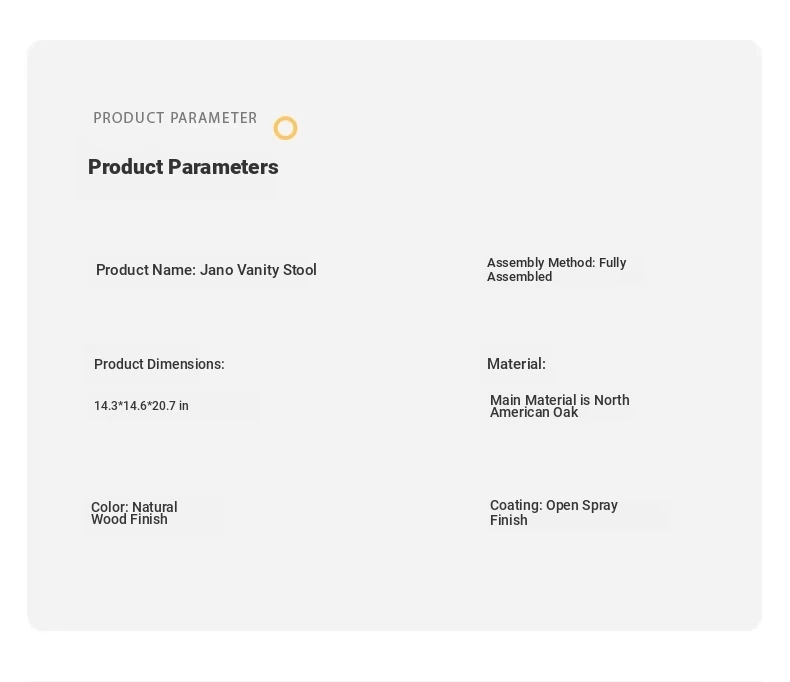Viewport: 790px width, 682px height.
Task: Click the Color: Natural Wood Finish text
Action: 134,513
